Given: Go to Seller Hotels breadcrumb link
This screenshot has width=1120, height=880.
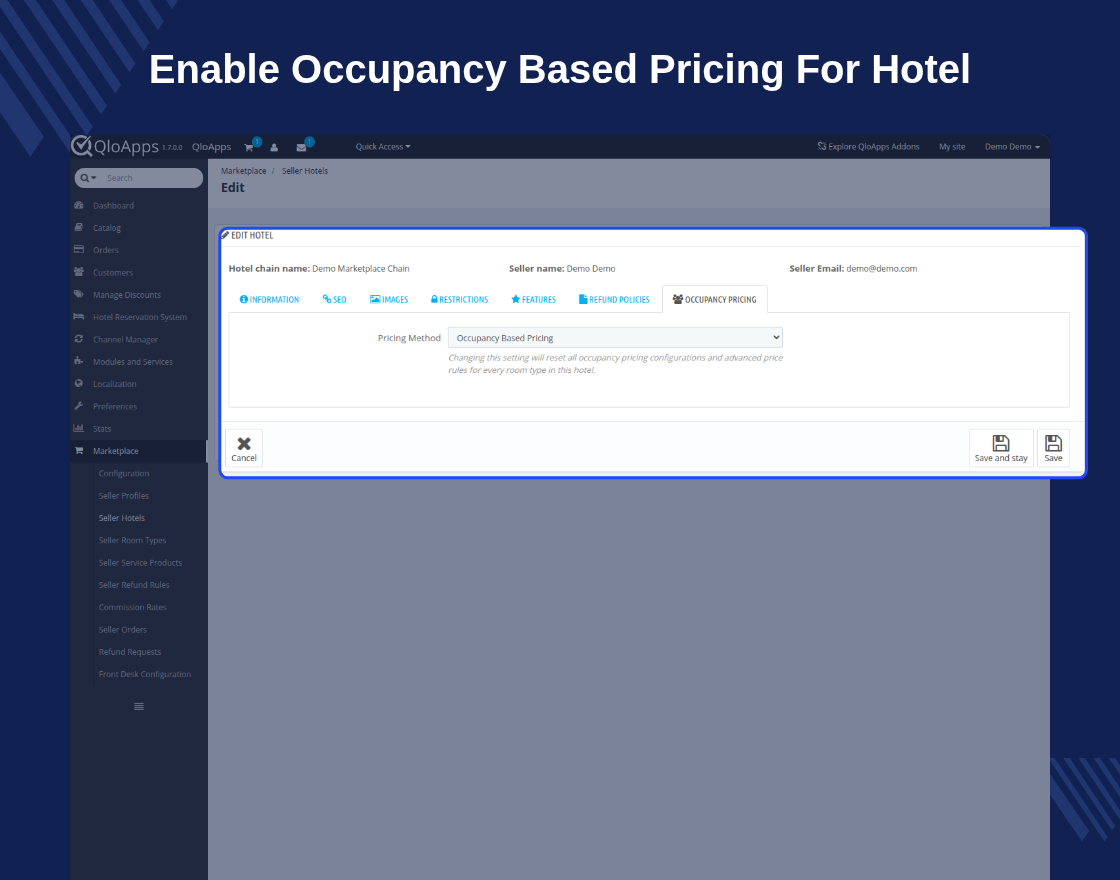Looking at the screenshot, I should tap(305, 171).
